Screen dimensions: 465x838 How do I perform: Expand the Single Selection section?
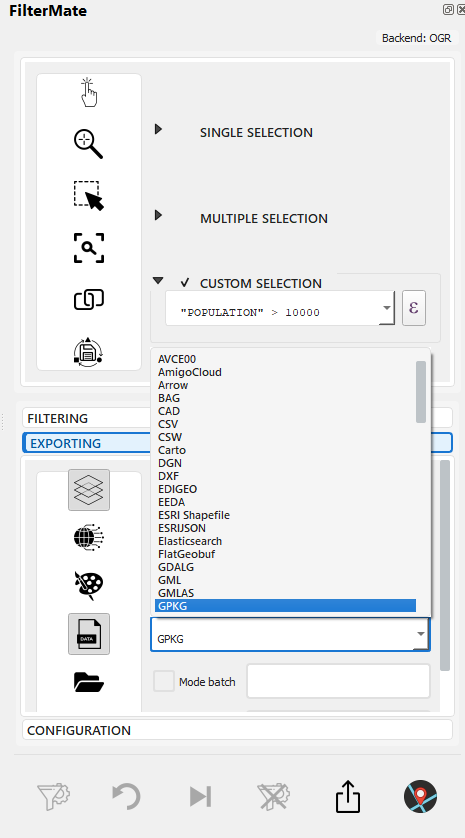[x=158, y=129]
